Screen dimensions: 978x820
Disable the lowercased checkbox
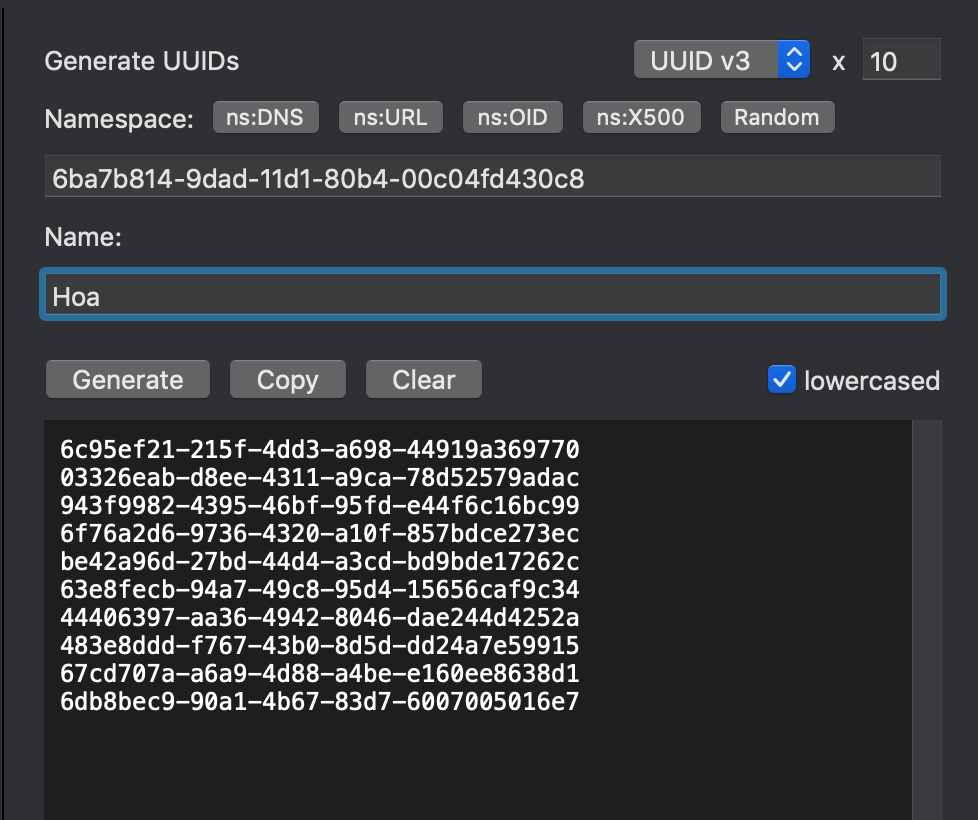[781, 380]
